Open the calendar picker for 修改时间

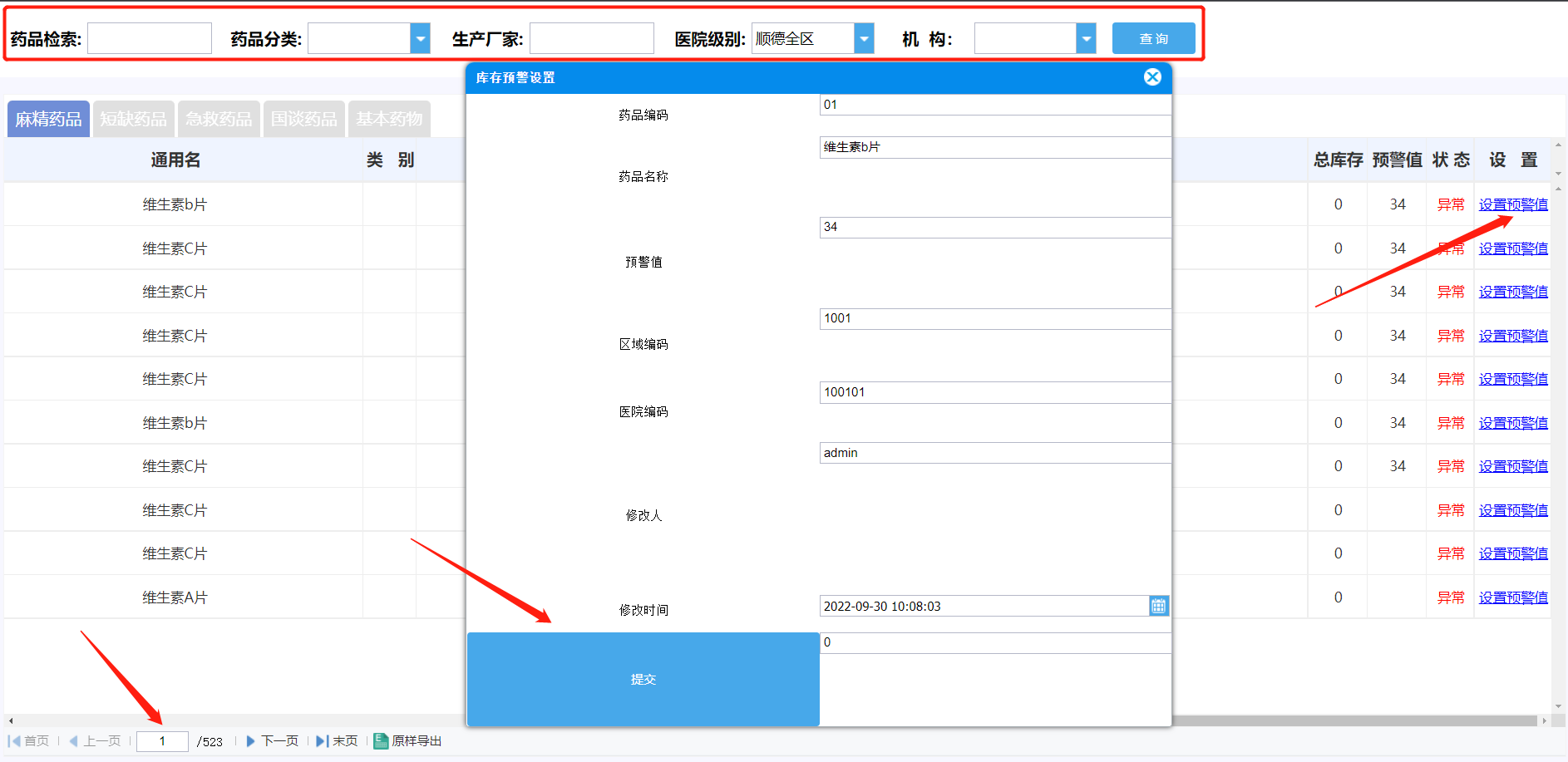[1158, 606]
